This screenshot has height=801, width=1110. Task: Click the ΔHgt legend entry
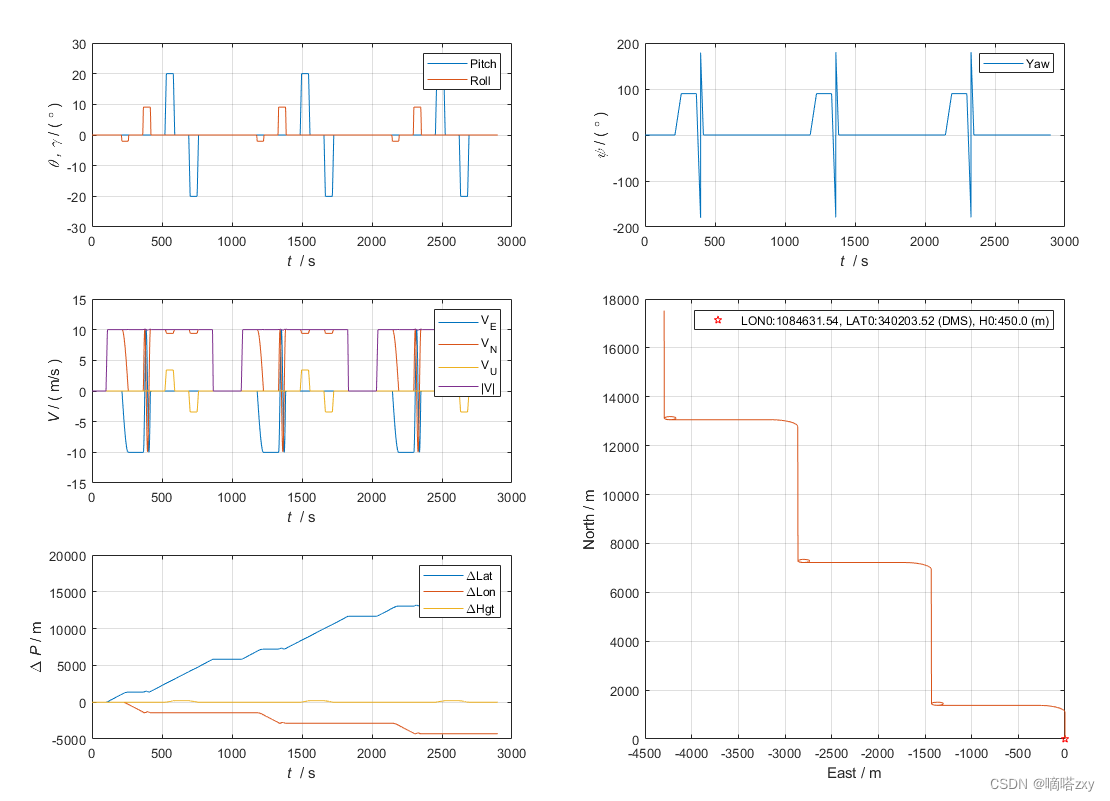[458, 609]
